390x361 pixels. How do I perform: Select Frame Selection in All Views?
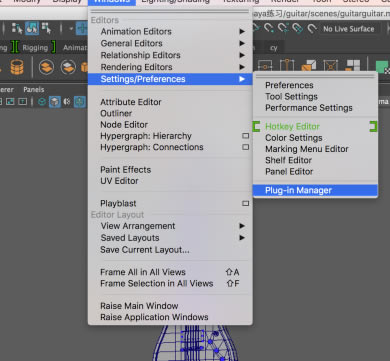(170, 283)
